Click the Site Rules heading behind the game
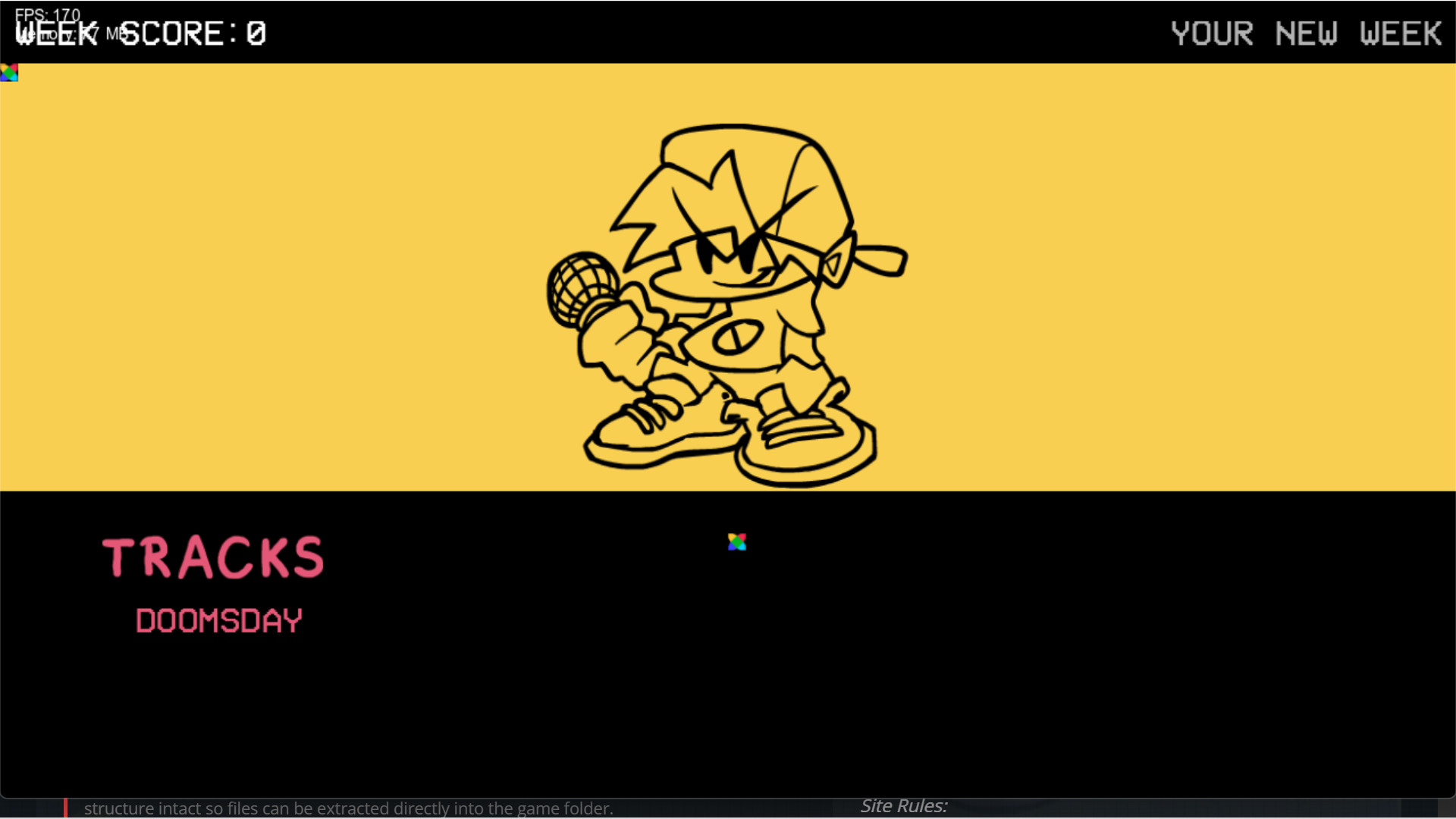 [x=904, y=806]
